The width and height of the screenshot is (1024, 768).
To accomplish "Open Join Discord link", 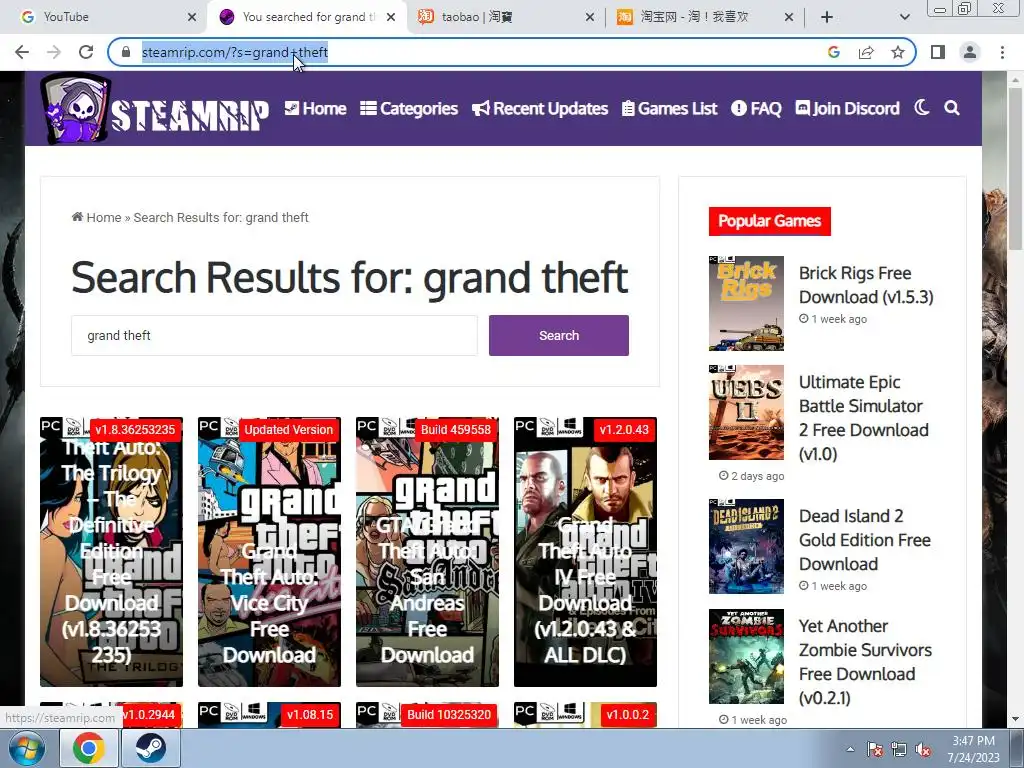I will (x=847, y=108).
